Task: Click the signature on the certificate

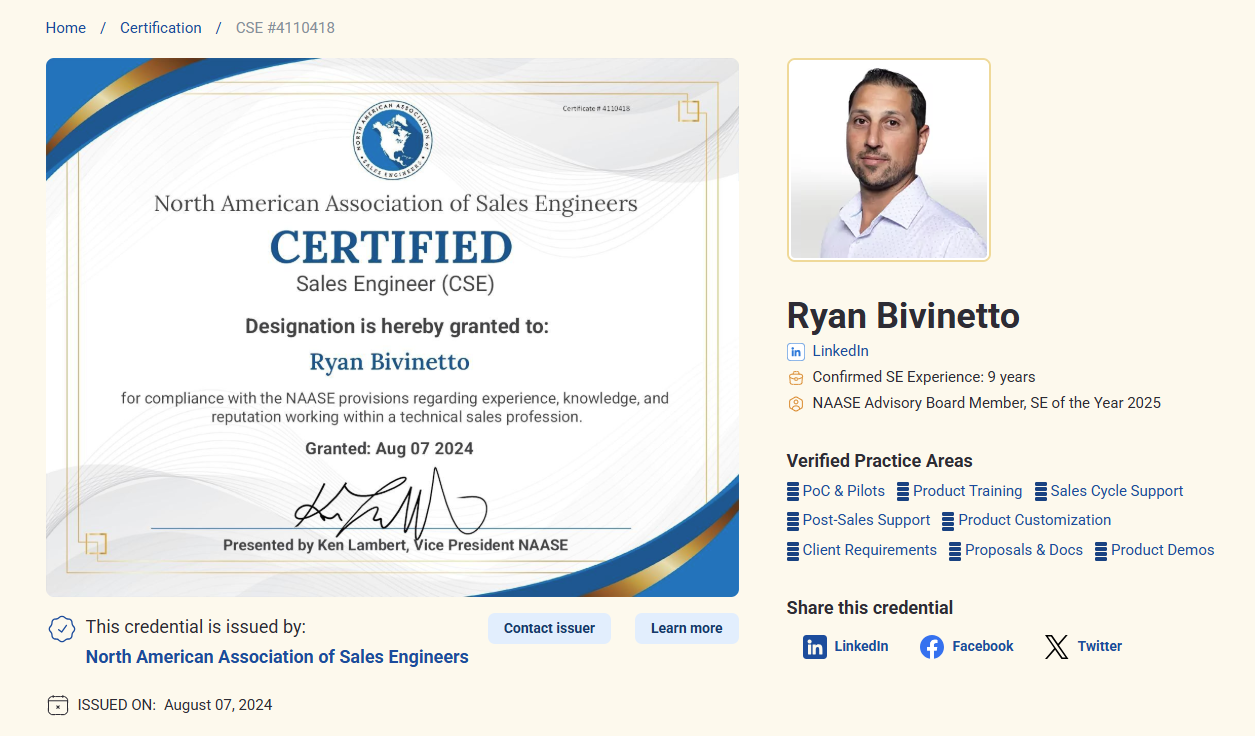Action: pos(390,504)
